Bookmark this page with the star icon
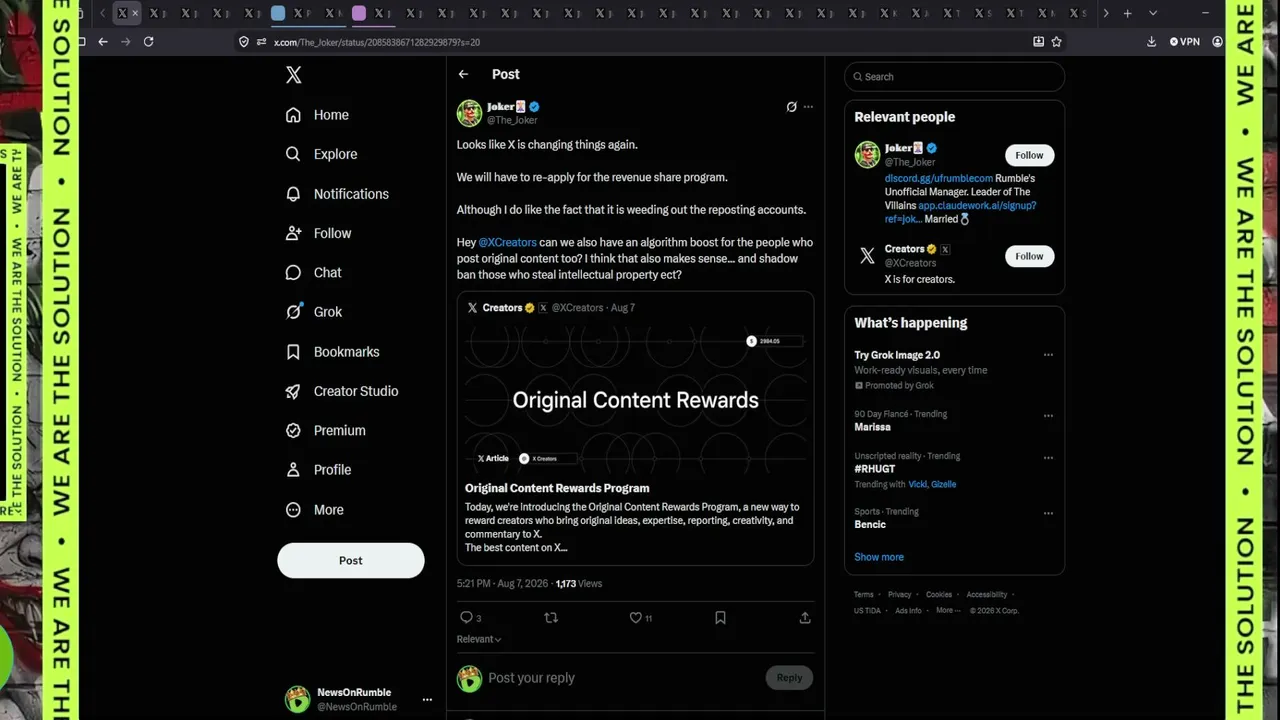 1056,42
